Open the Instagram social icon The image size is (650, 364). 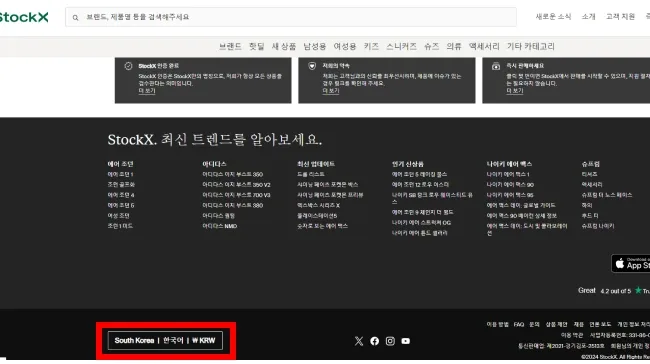390,341
